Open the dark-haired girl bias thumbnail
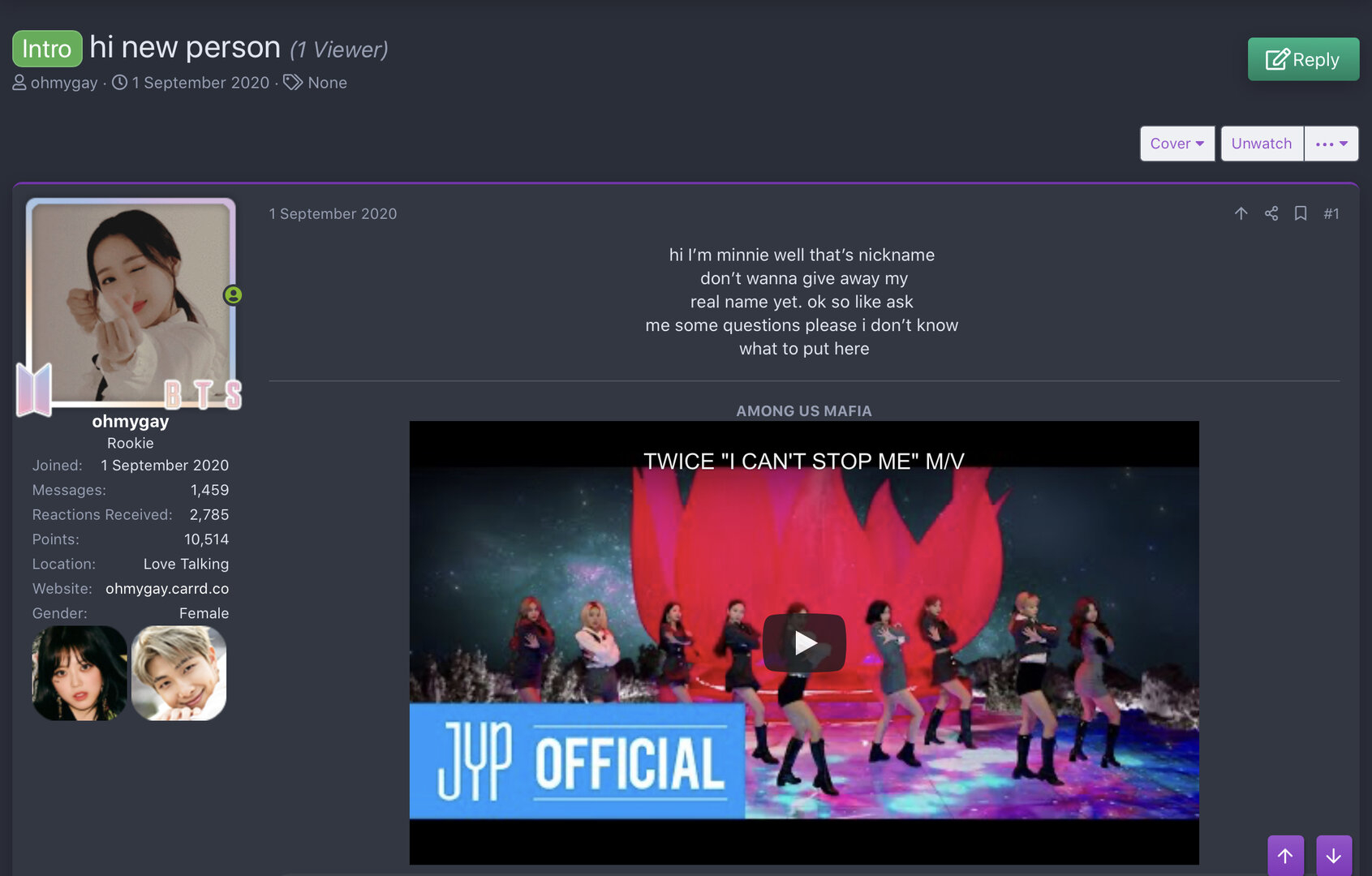The image size is (1372, 876). [80, 673]
